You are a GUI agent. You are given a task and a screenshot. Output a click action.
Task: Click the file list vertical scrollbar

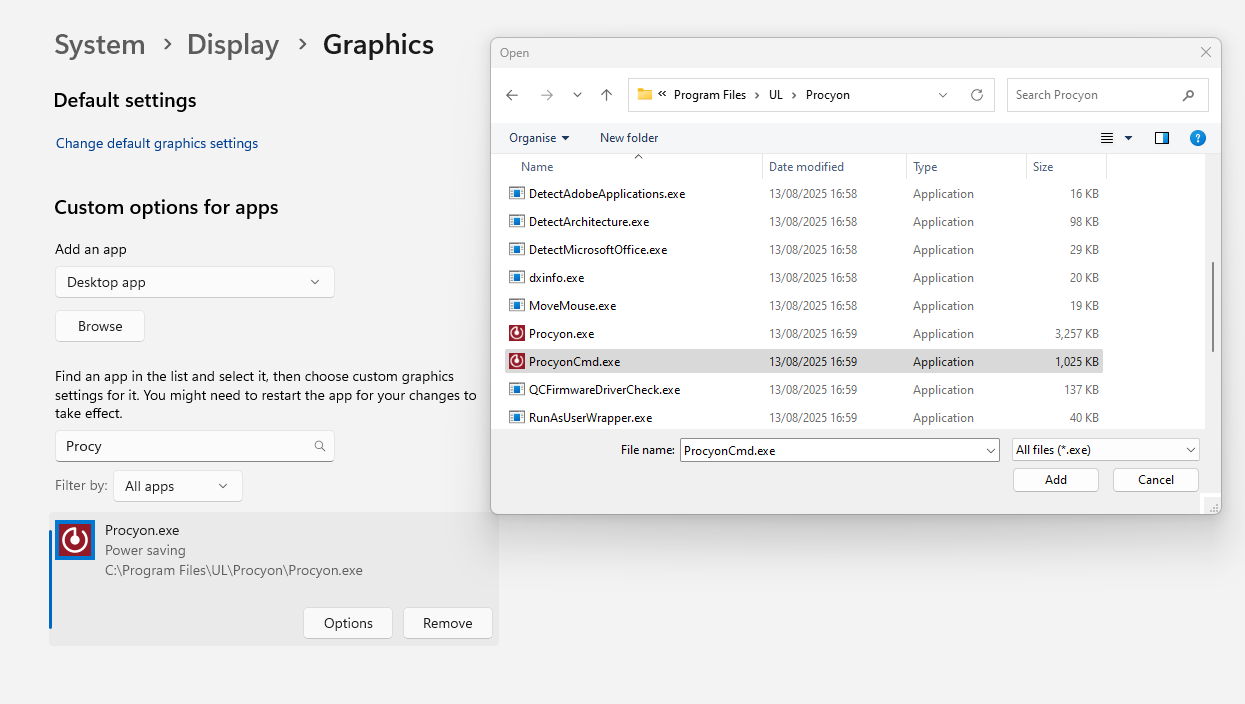(x=1214, y=306)
